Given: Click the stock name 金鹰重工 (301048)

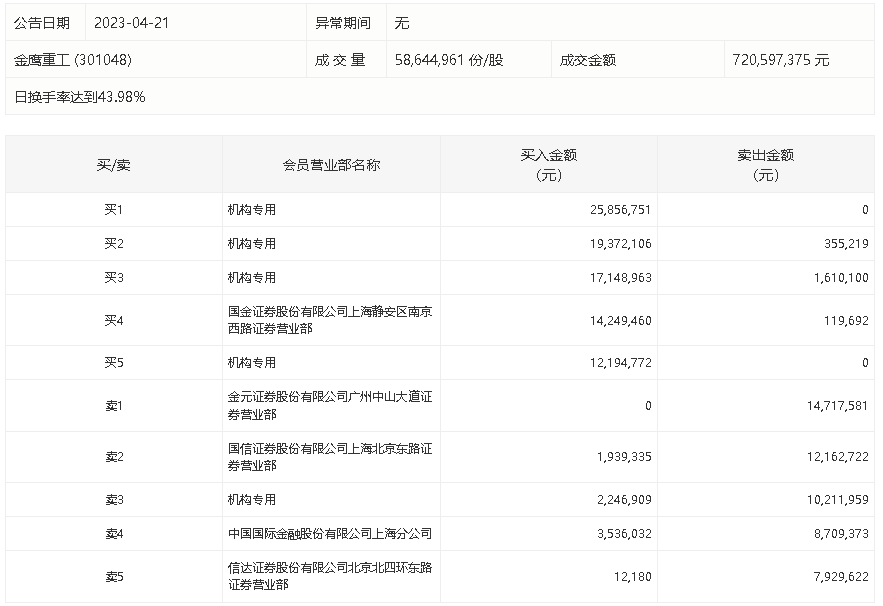Looking at the screenshot, I should pos(73,60).
